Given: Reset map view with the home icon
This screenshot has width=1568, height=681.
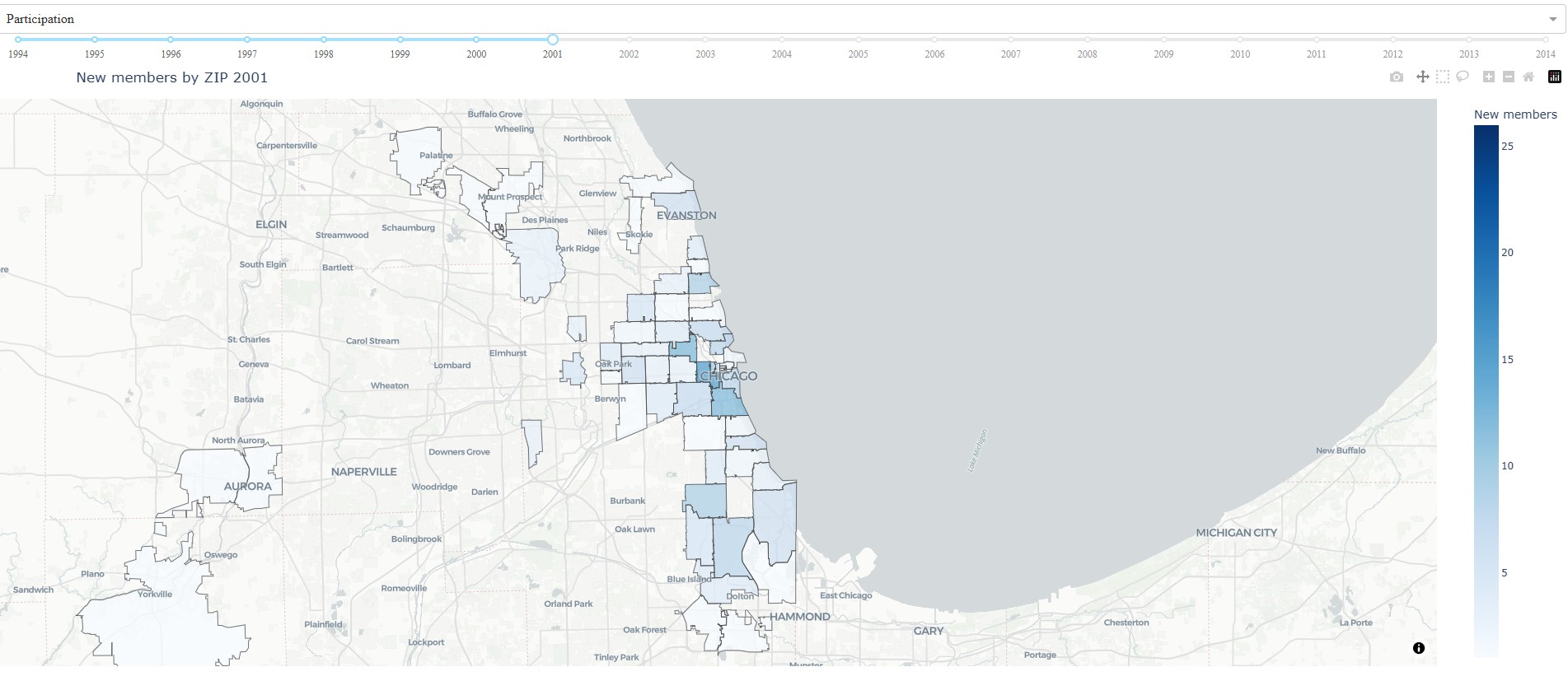Looking at the screenshot, I should coord(1528,77).
